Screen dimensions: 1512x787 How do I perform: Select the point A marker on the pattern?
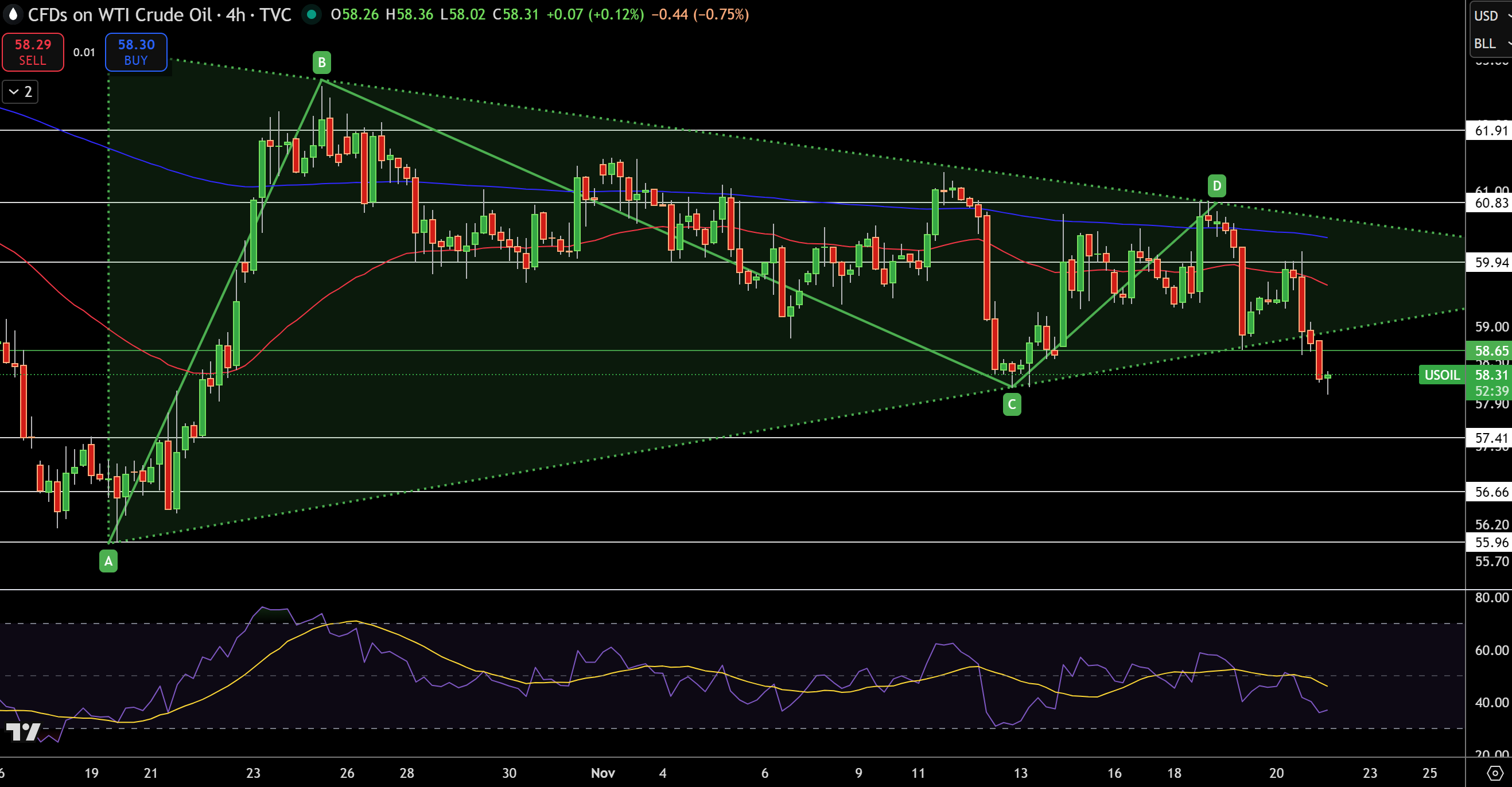(108, 560)
